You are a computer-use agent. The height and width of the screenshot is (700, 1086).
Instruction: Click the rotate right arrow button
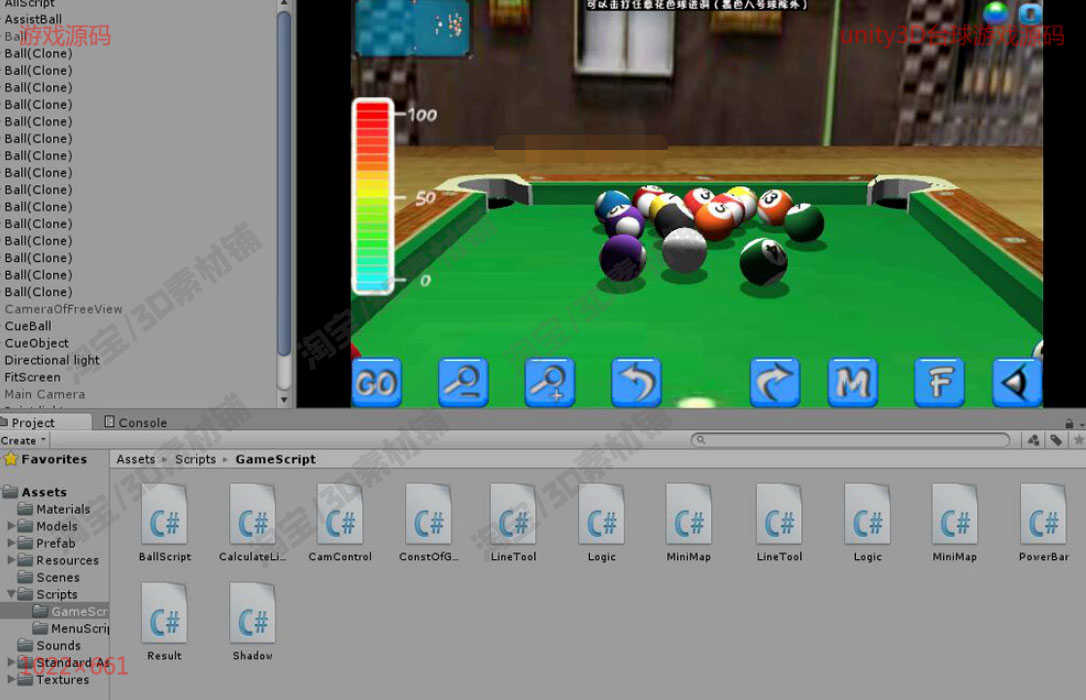[x=774, y=382]
